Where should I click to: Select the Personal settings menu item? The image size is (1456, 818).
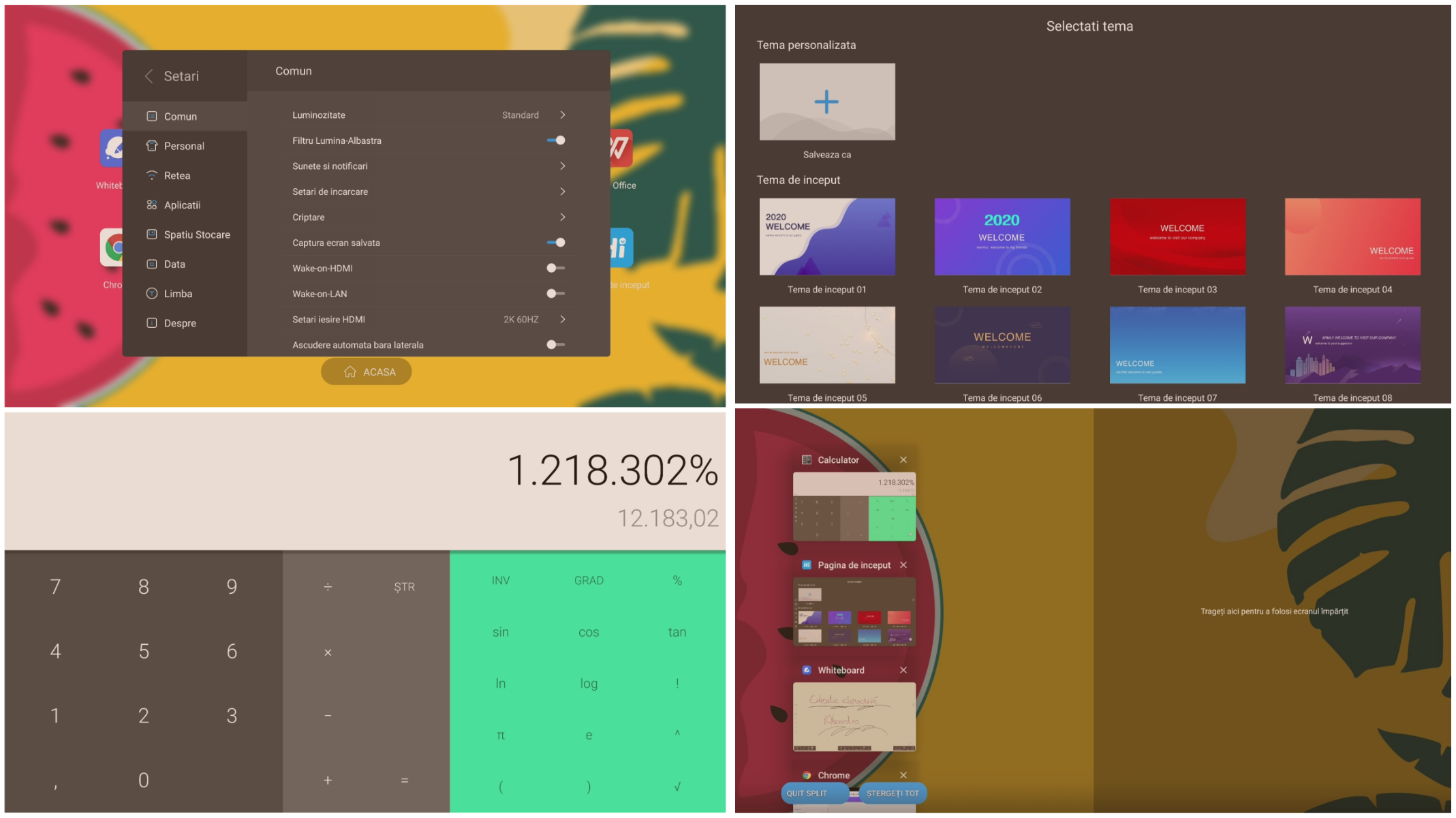(x=183, y=145)
